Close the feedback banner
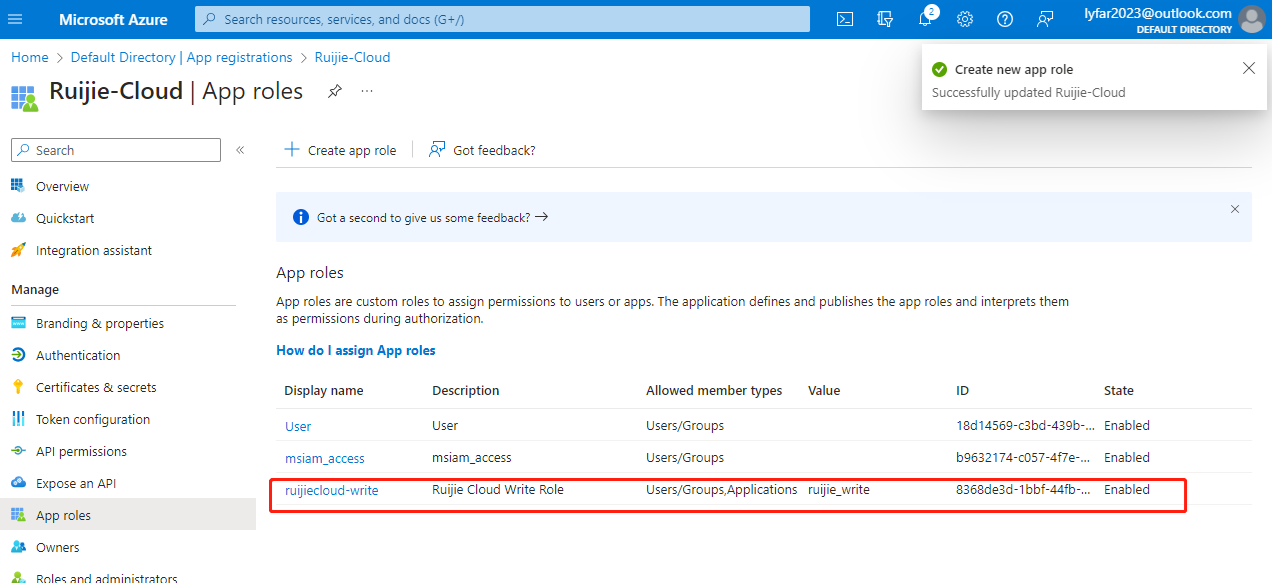The image size is (1272, 583). (1234, 209)
